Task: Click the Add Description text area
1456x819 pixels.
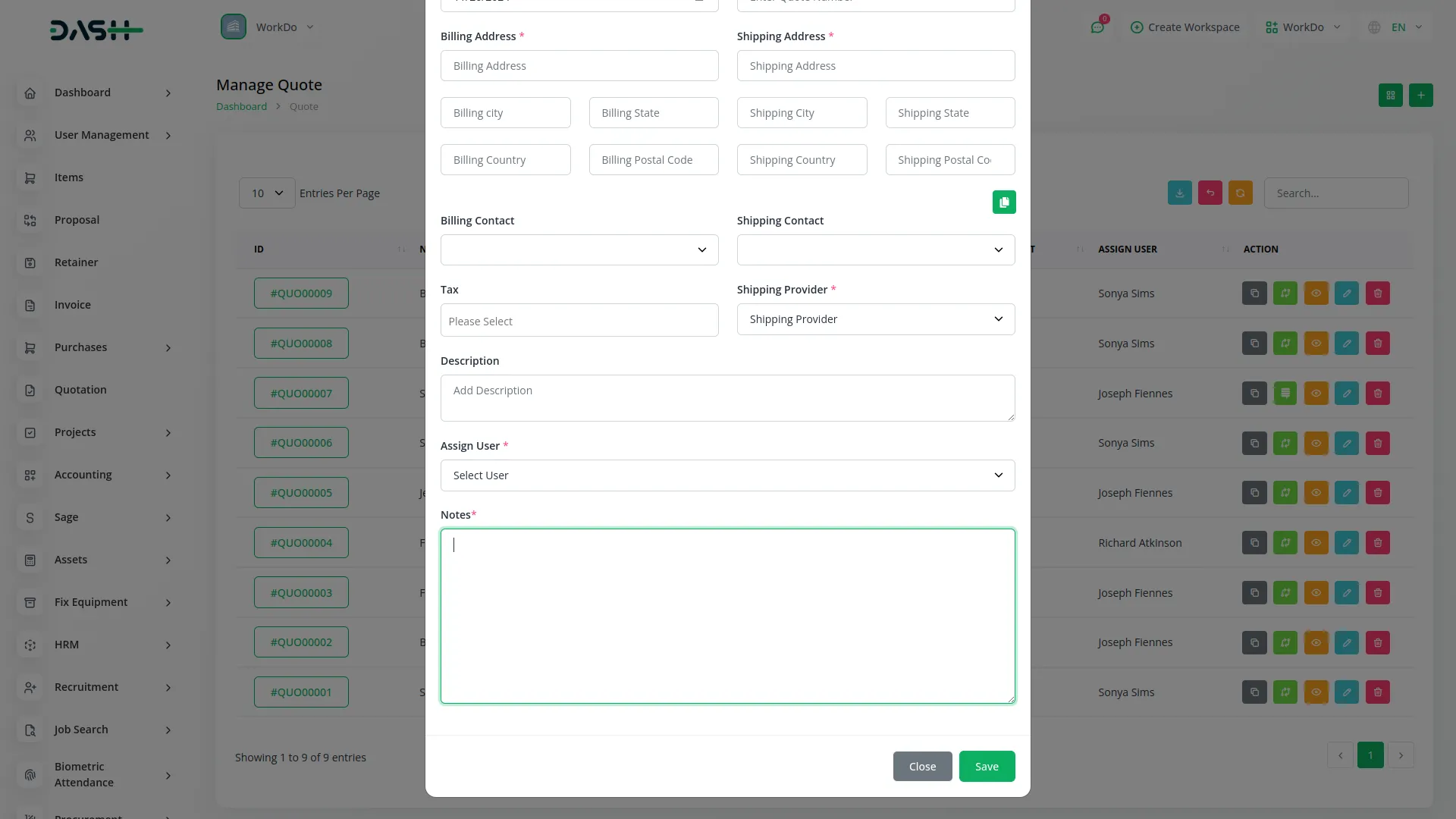Action: pos(727,398)
